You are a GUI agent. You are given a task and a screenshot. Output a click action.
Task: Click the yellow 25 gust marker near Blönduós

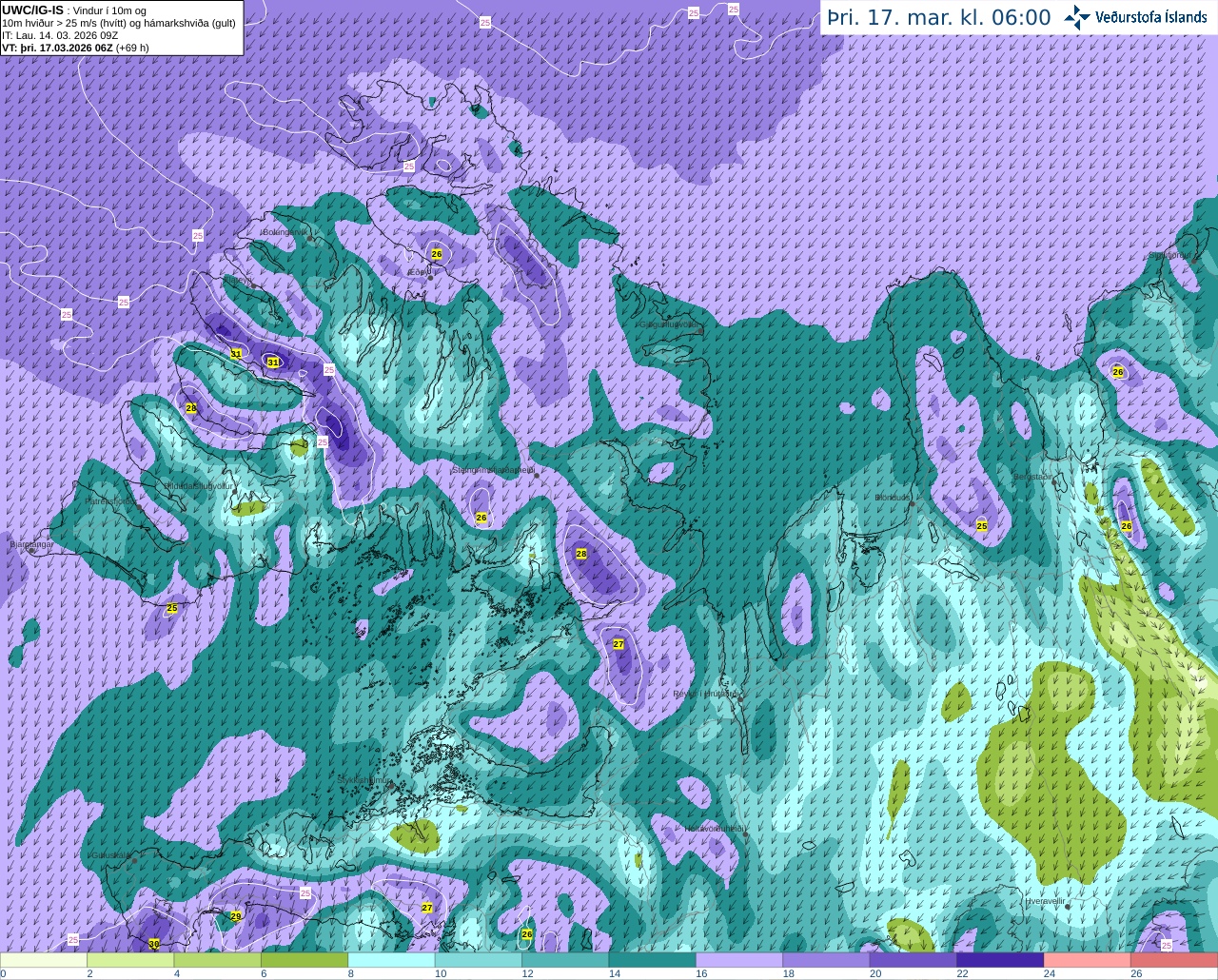[x=982, y=525]
